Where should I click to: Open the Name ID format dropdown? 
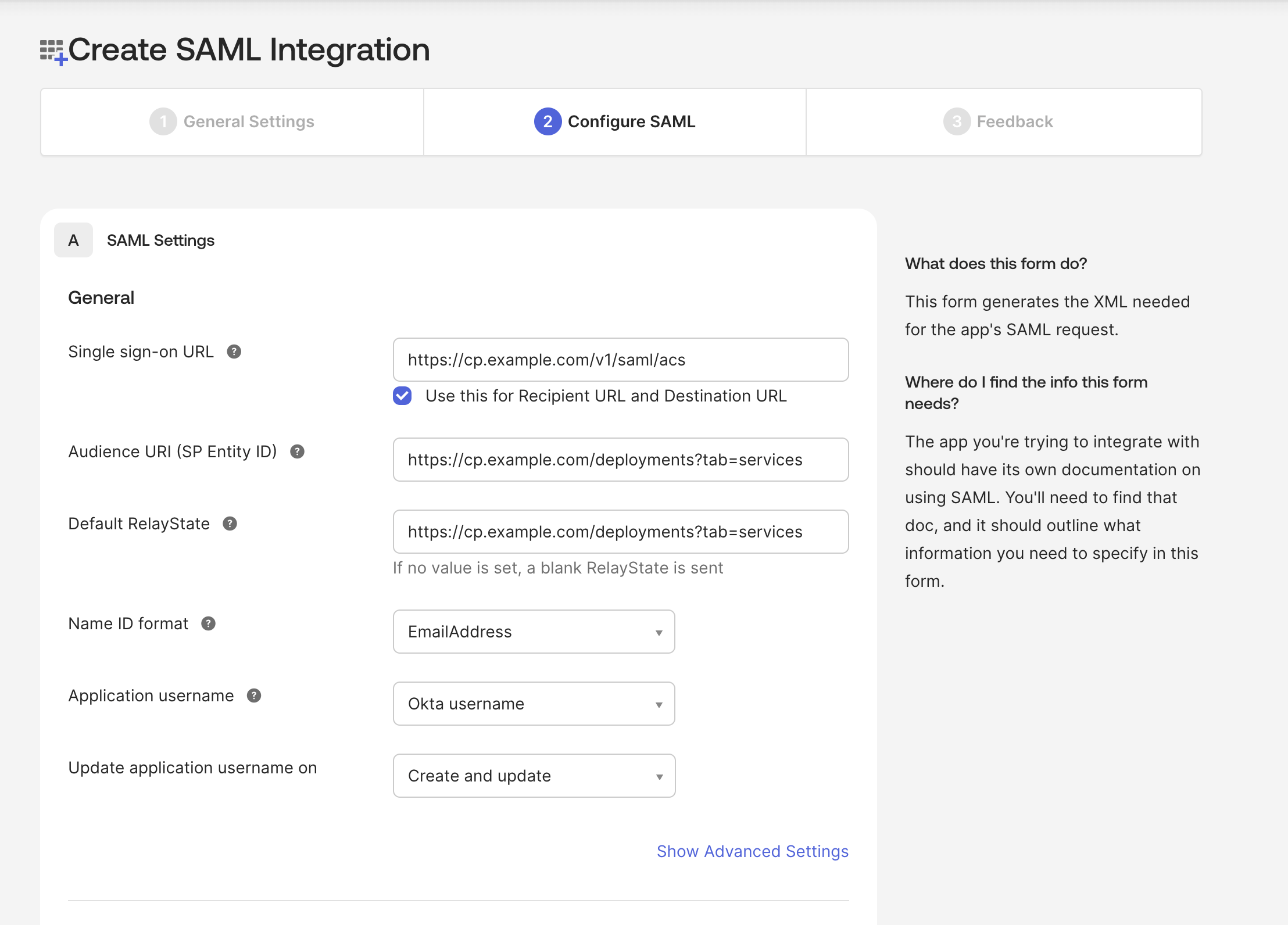point(534,632)
